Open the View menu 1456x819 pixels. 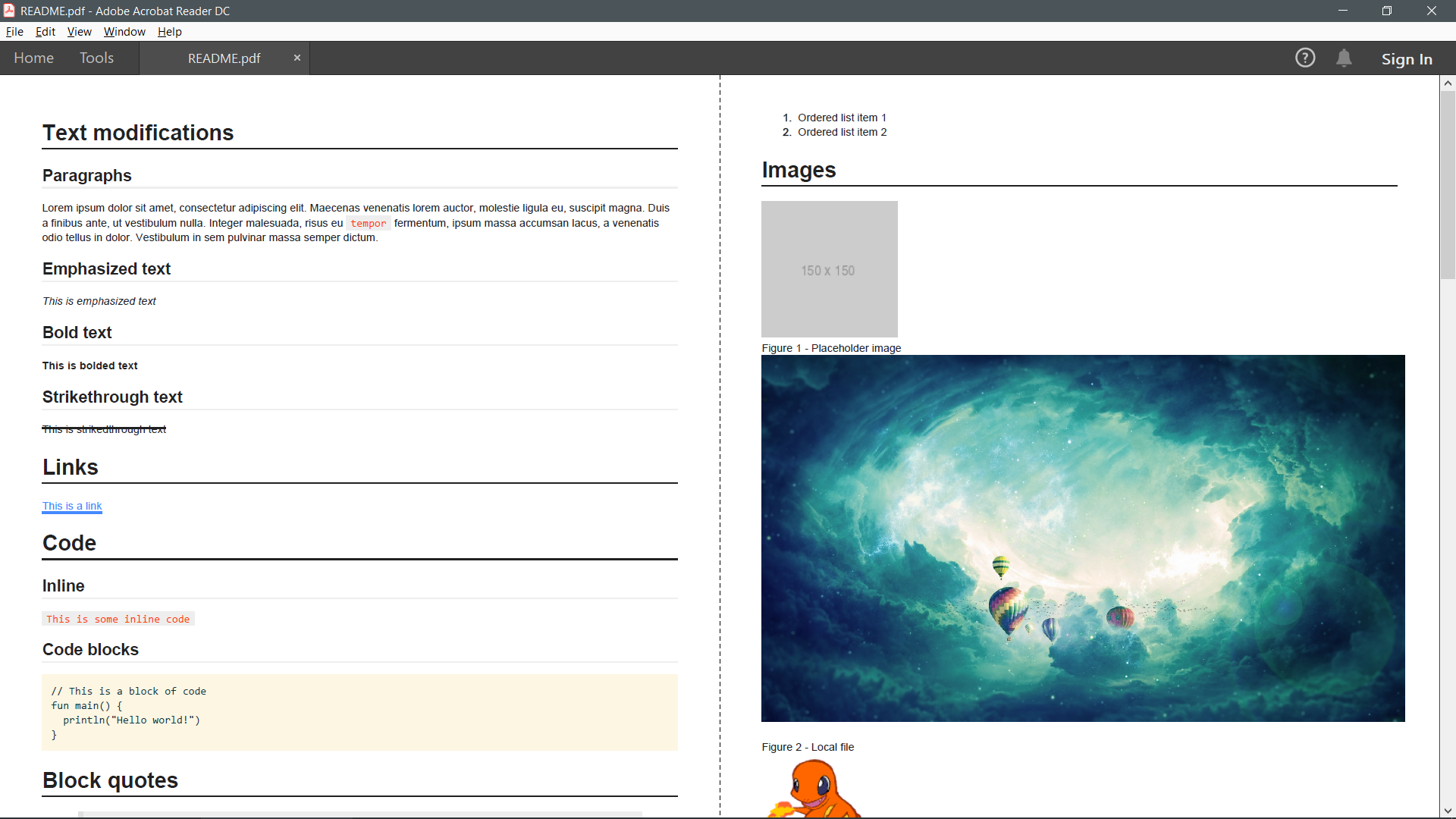point(79,32)
